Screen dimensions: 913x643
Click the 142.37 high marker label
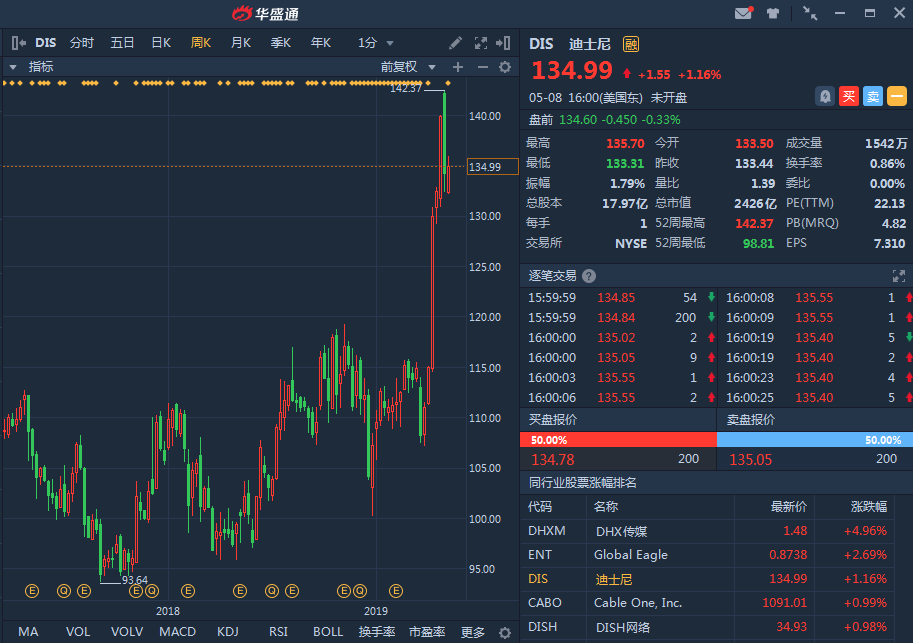(x=406, y=88)
